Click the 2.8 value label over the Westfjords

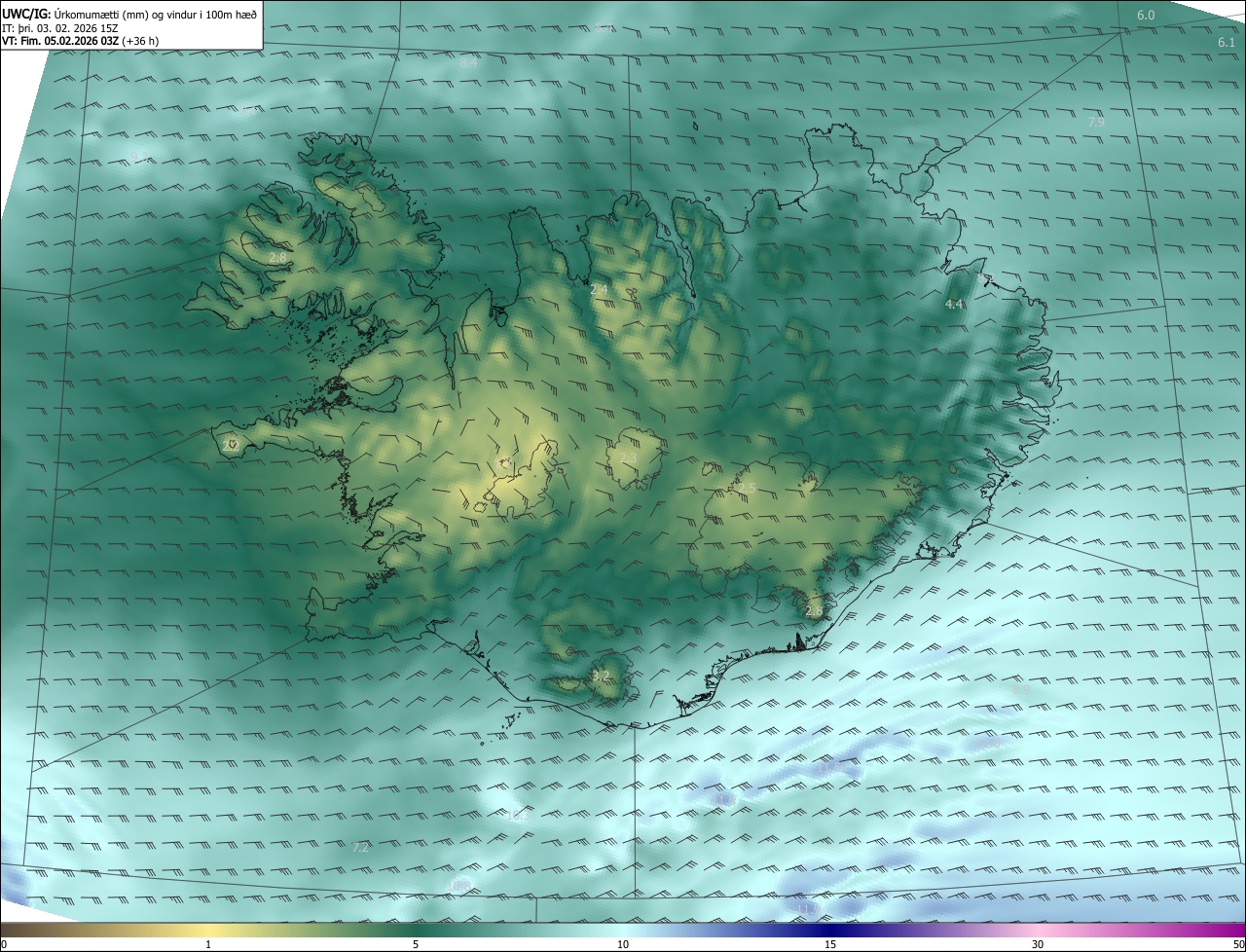pos(278,258)
